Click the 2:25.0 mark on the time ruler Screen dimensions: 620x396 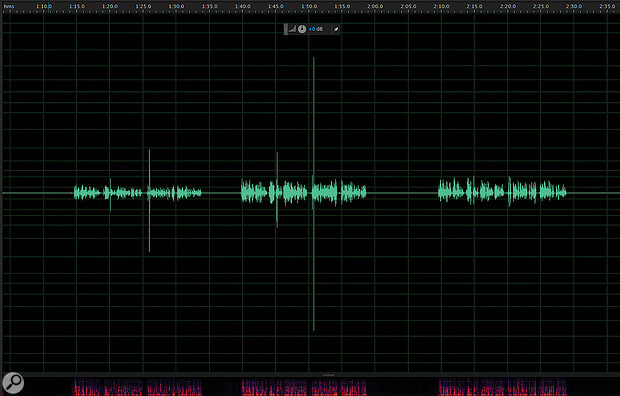pos(541,6)
